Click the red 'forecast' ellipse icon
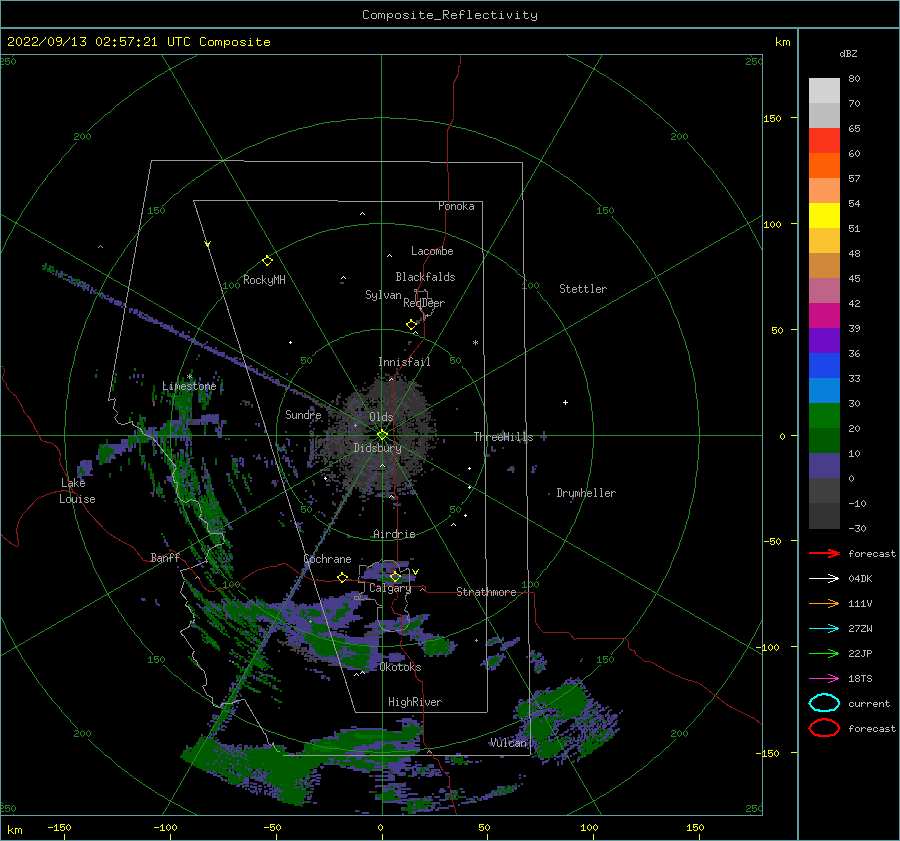This screenshot has width=900, height=841. [x=824, y=728]
